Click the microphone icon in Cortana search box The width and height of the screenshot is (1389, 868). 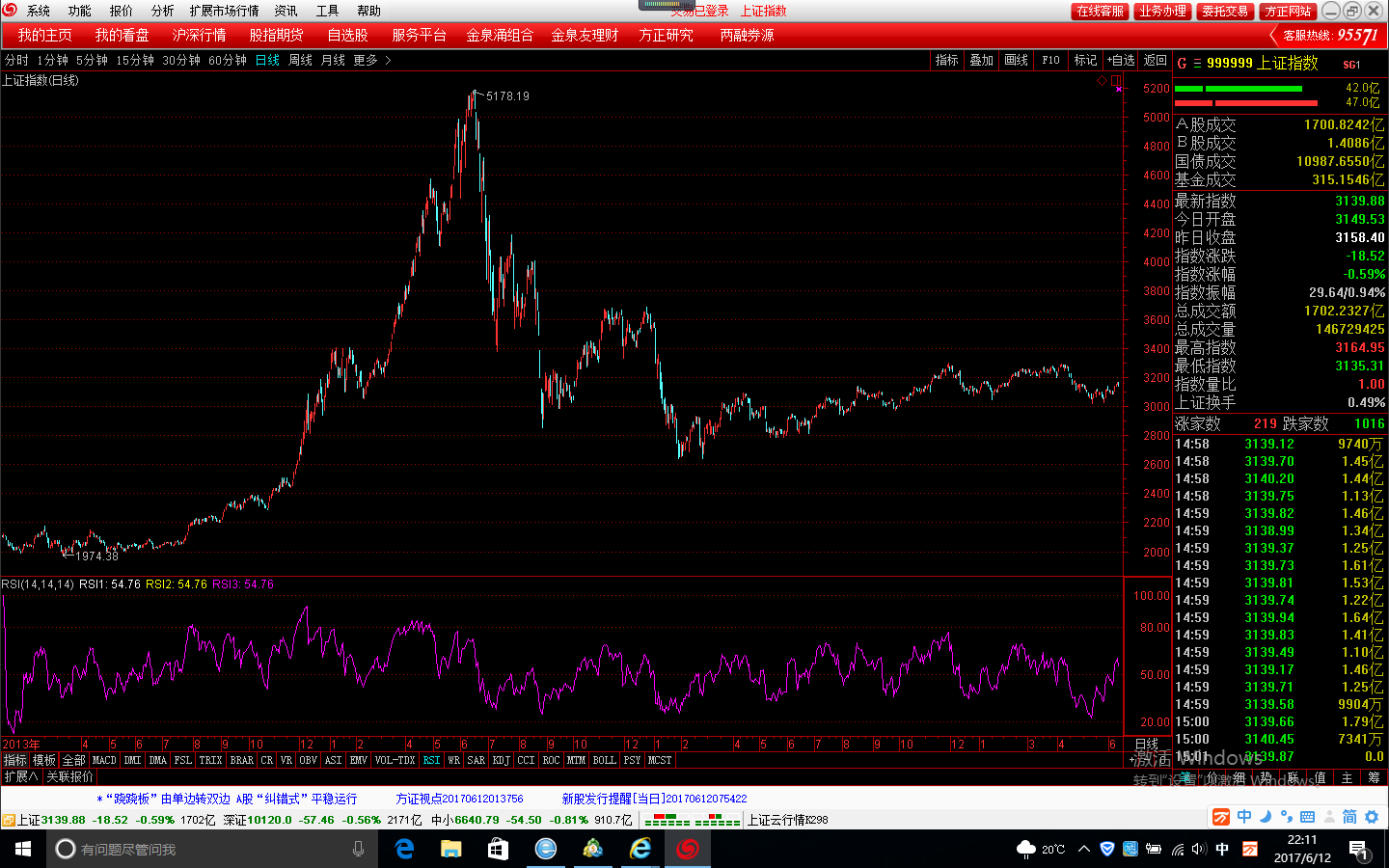point(359,849)
